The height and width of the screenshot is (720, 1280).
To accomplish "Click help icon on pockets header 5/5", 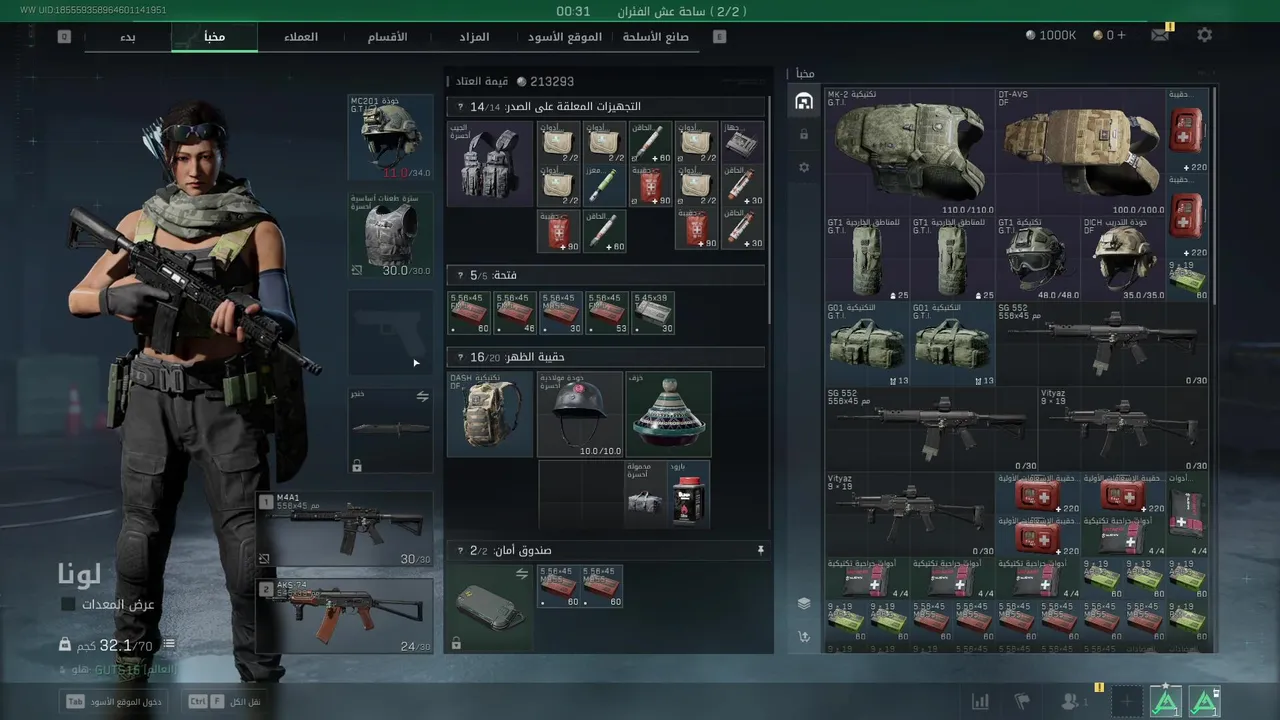I will point(460,275).
